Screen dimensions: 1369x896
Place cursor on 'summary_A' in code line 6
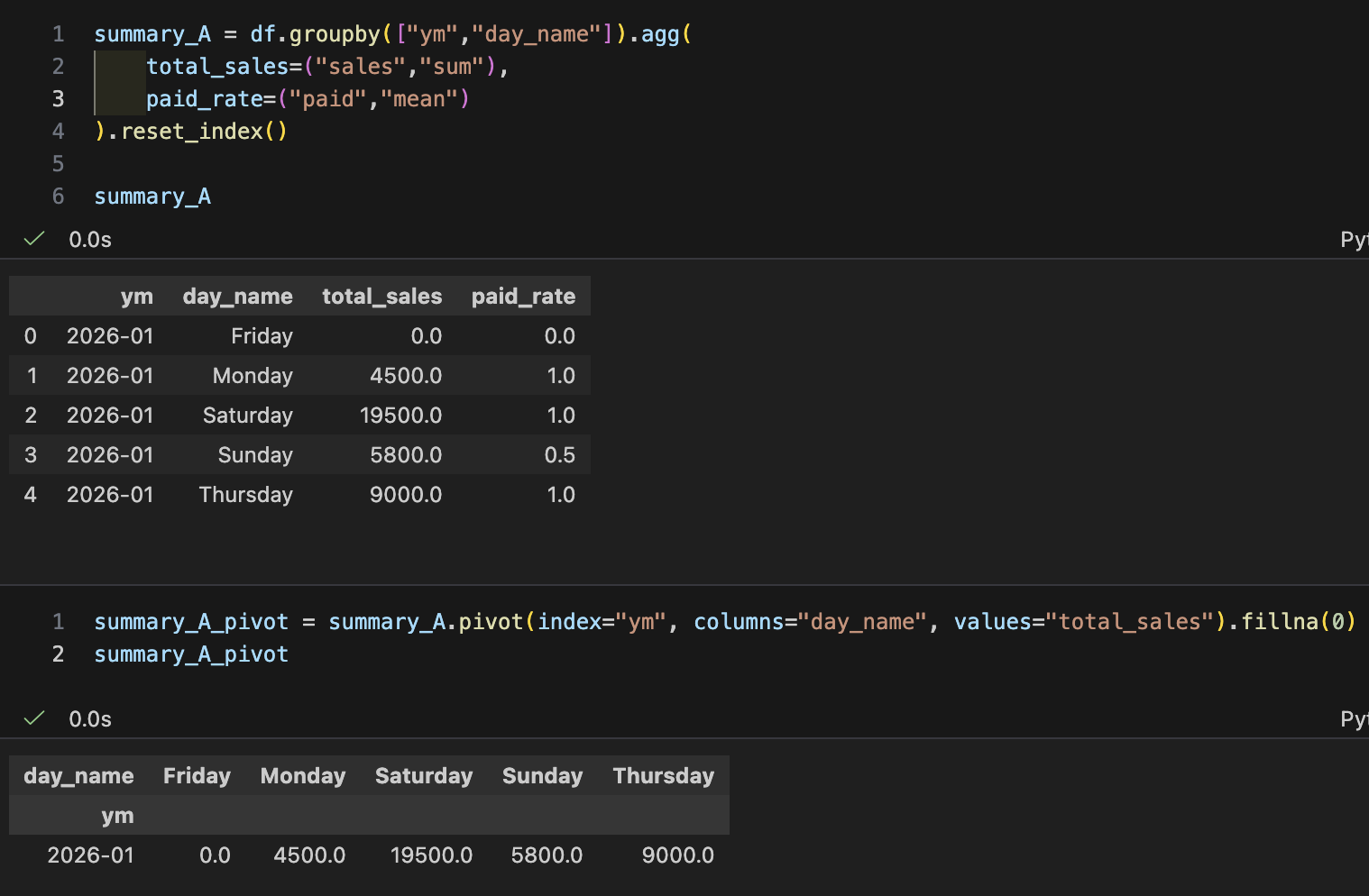point(152,197)
